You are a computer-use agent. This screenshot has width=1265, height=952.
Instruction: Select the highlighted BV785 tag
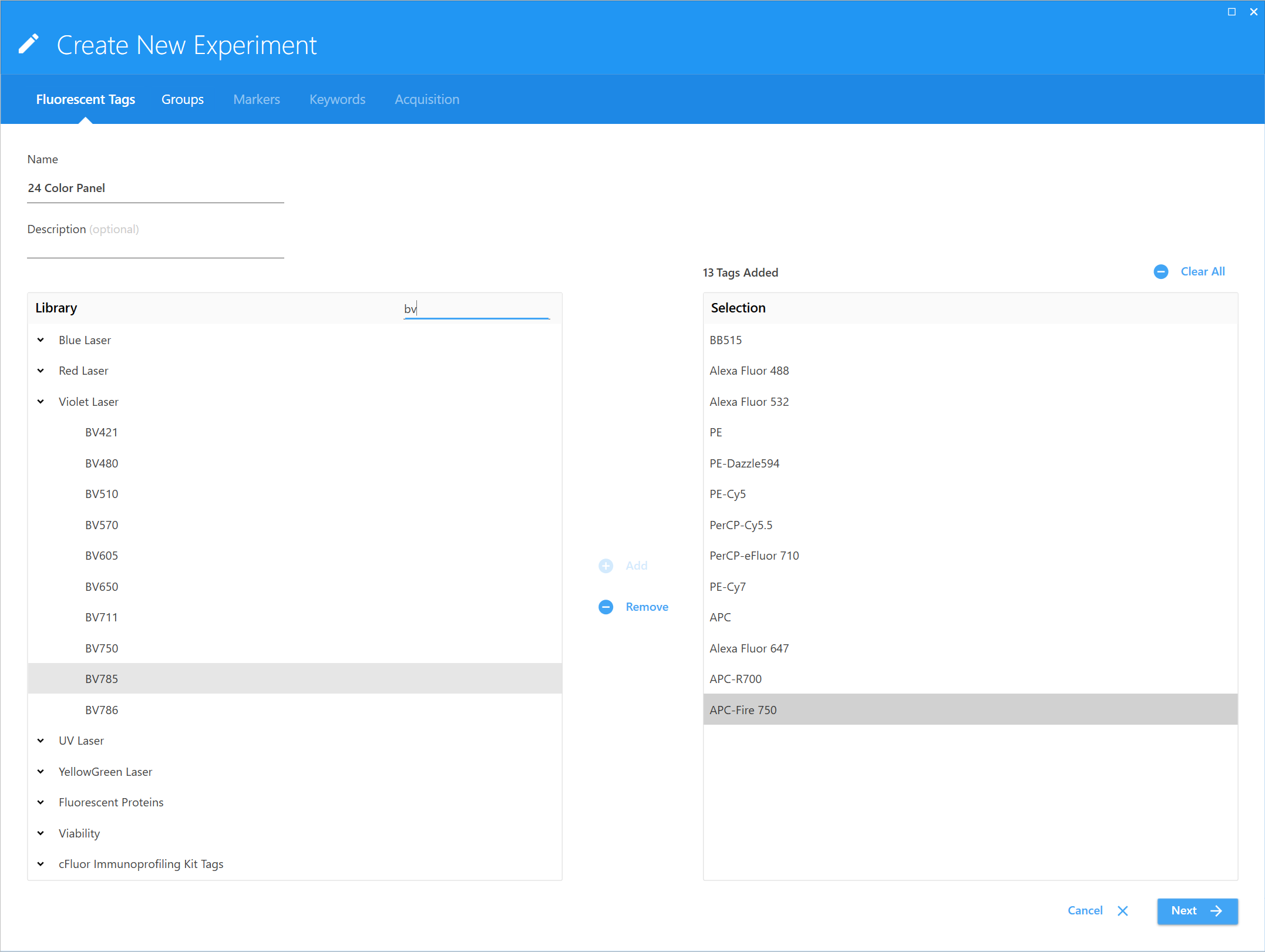point(295,679)
